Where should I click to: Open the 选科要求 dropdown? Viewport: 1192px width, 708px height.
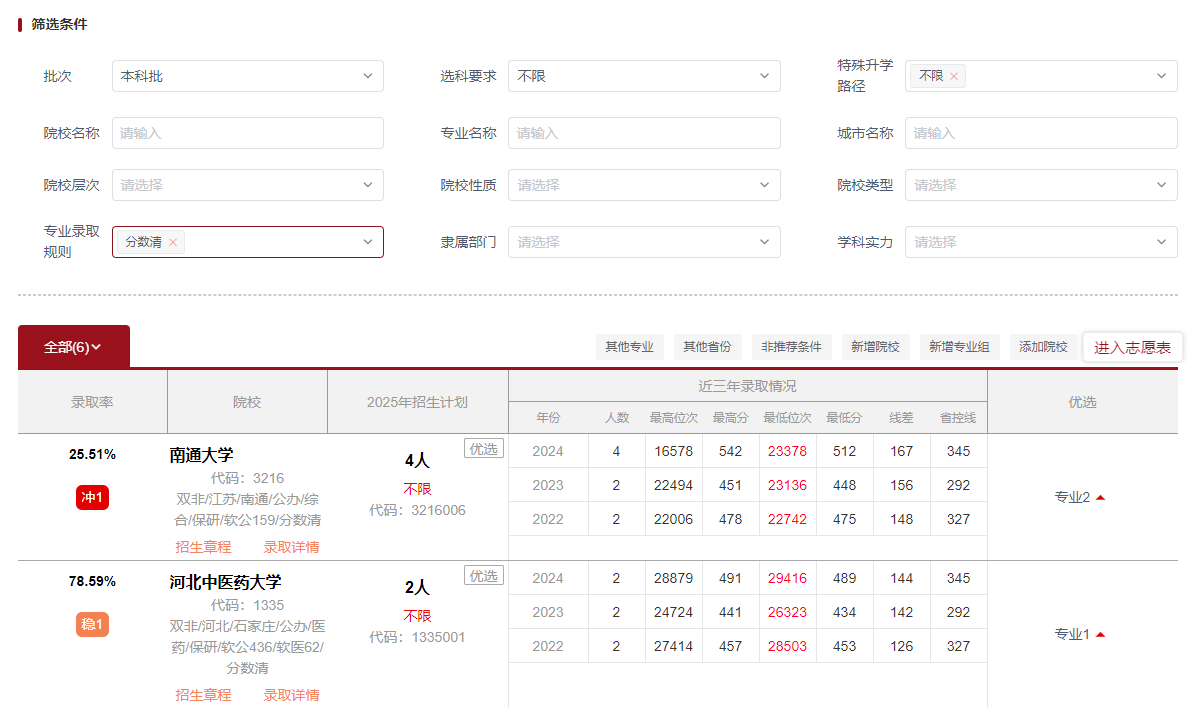pyautogui.click(x=644, y=76)
